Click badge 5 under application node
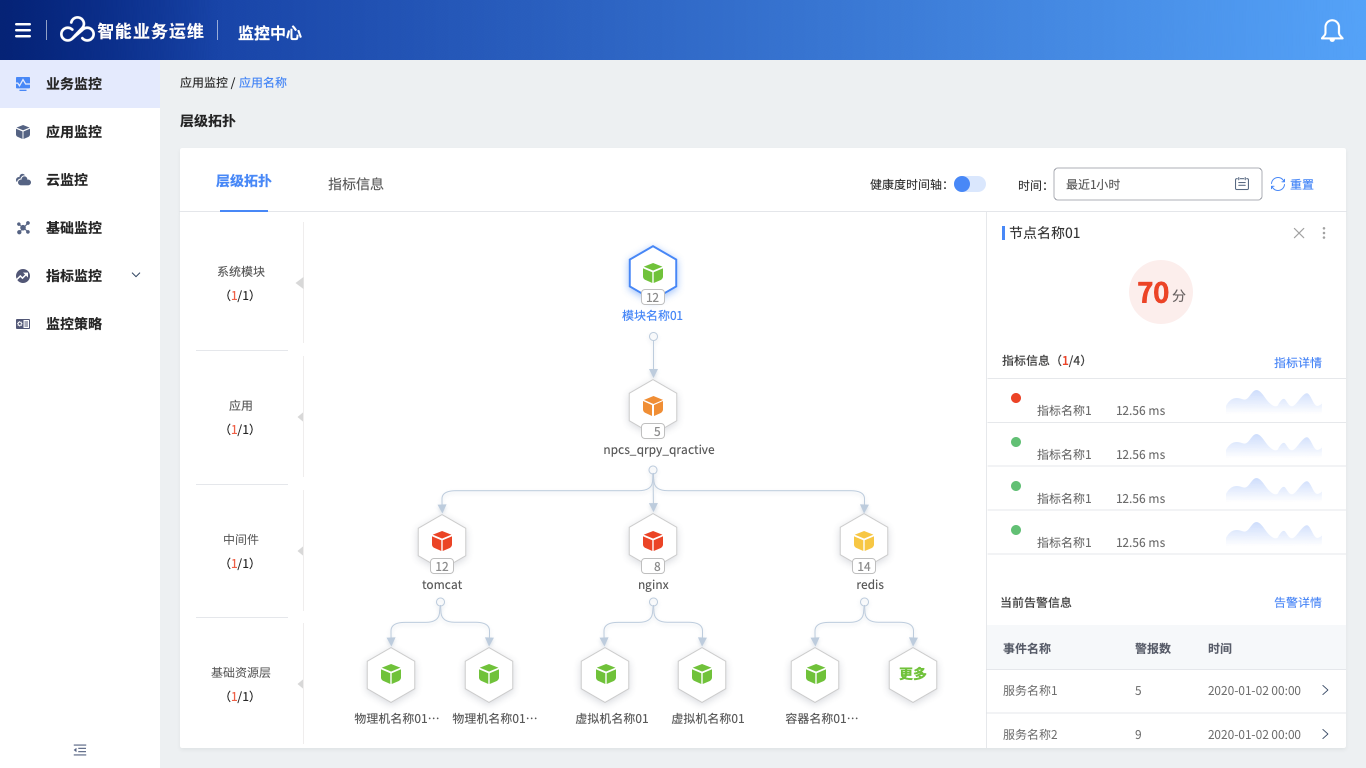The height and width of the screenshot is (768, 1366). pos(653,432)
